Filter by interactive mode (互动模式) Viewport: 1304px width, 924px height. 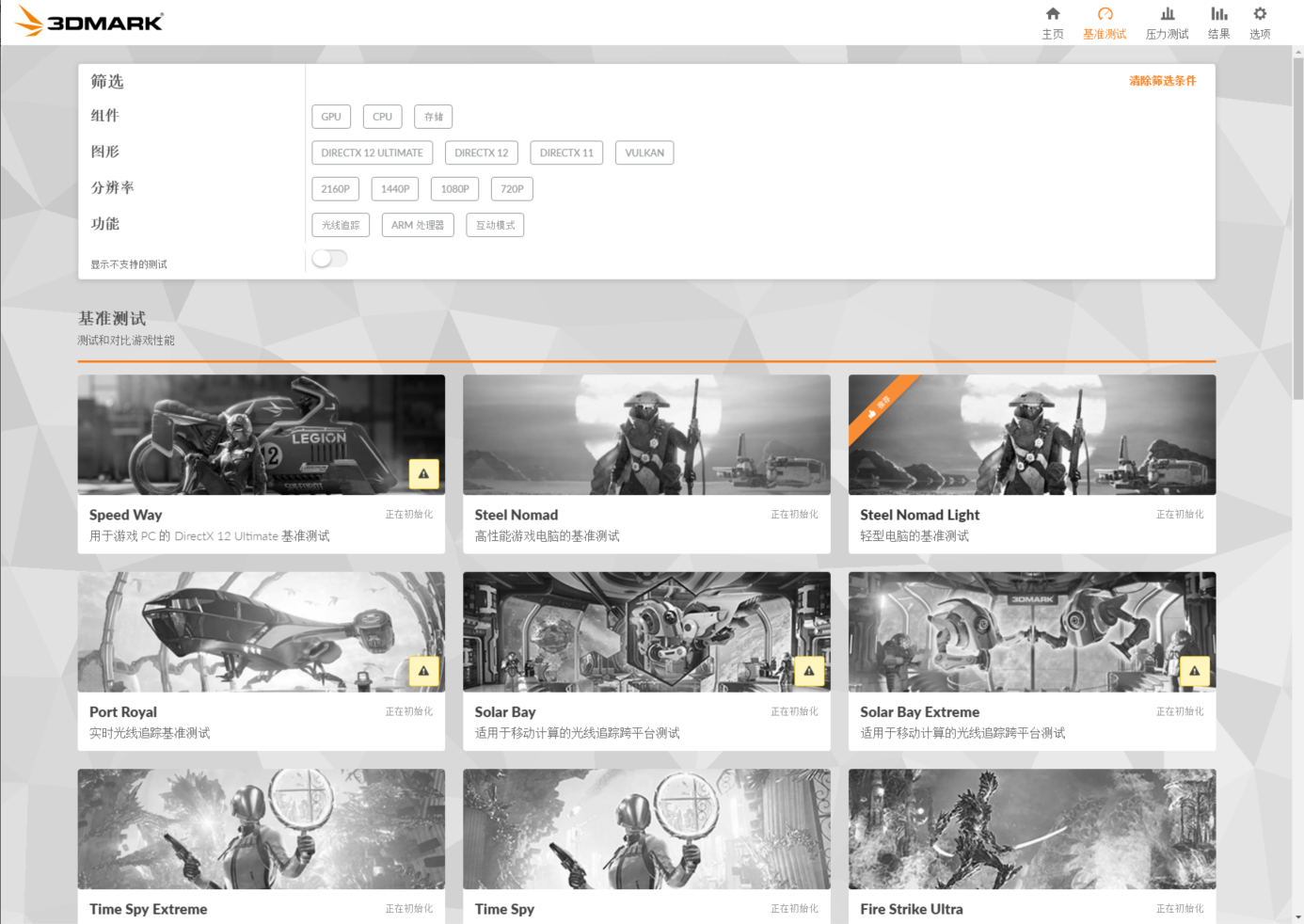(x=495, y=225)
